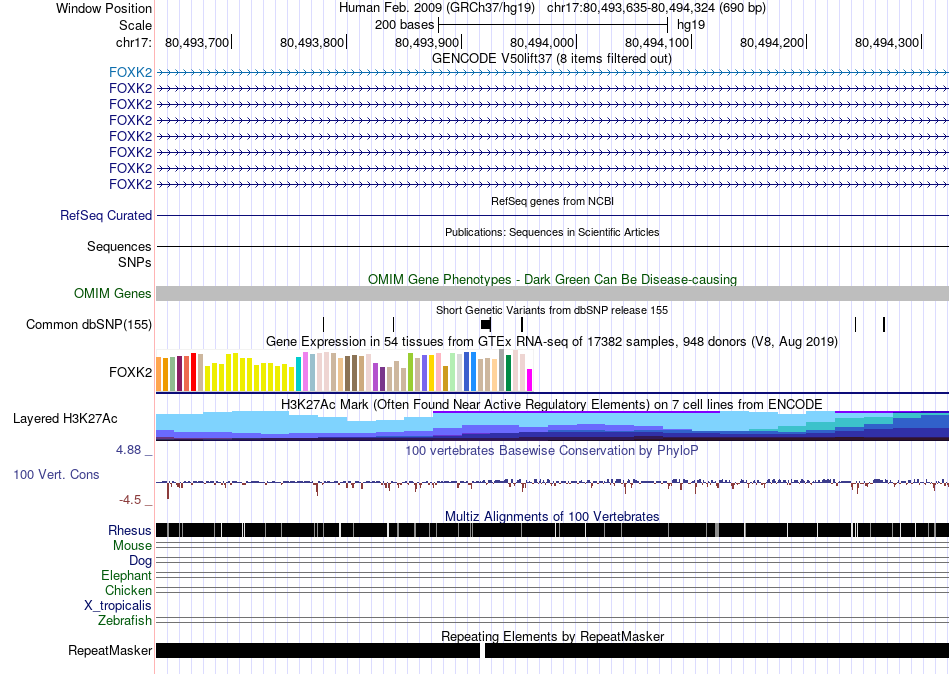The height and width of the screenshot is (674, 950).
Task: Click the Chicken alignment label
Action: click(128, 590)
